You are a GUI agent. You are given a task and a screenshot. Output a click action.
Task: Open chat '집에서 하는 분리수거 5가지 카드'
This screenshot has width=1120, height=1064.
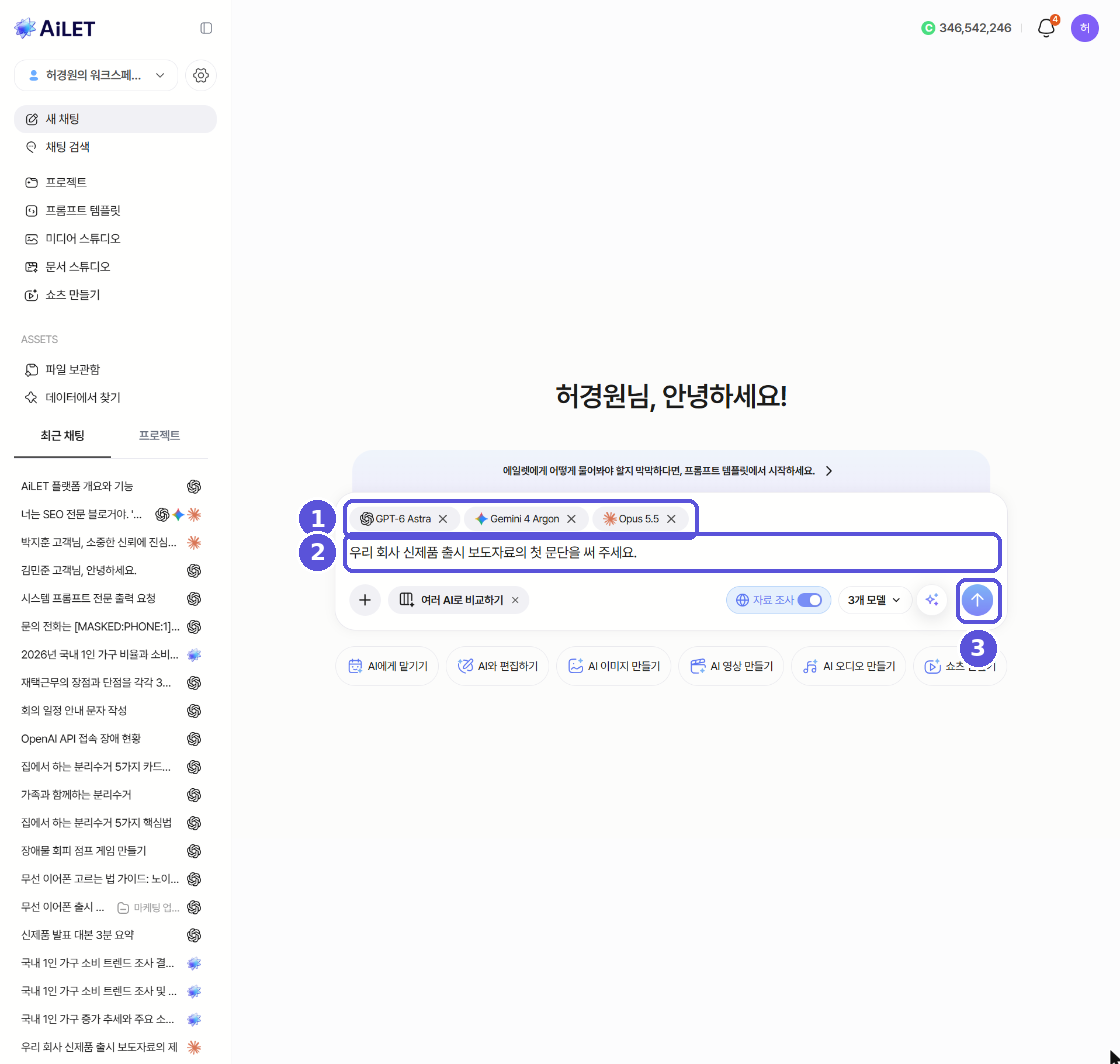[111, 767]
